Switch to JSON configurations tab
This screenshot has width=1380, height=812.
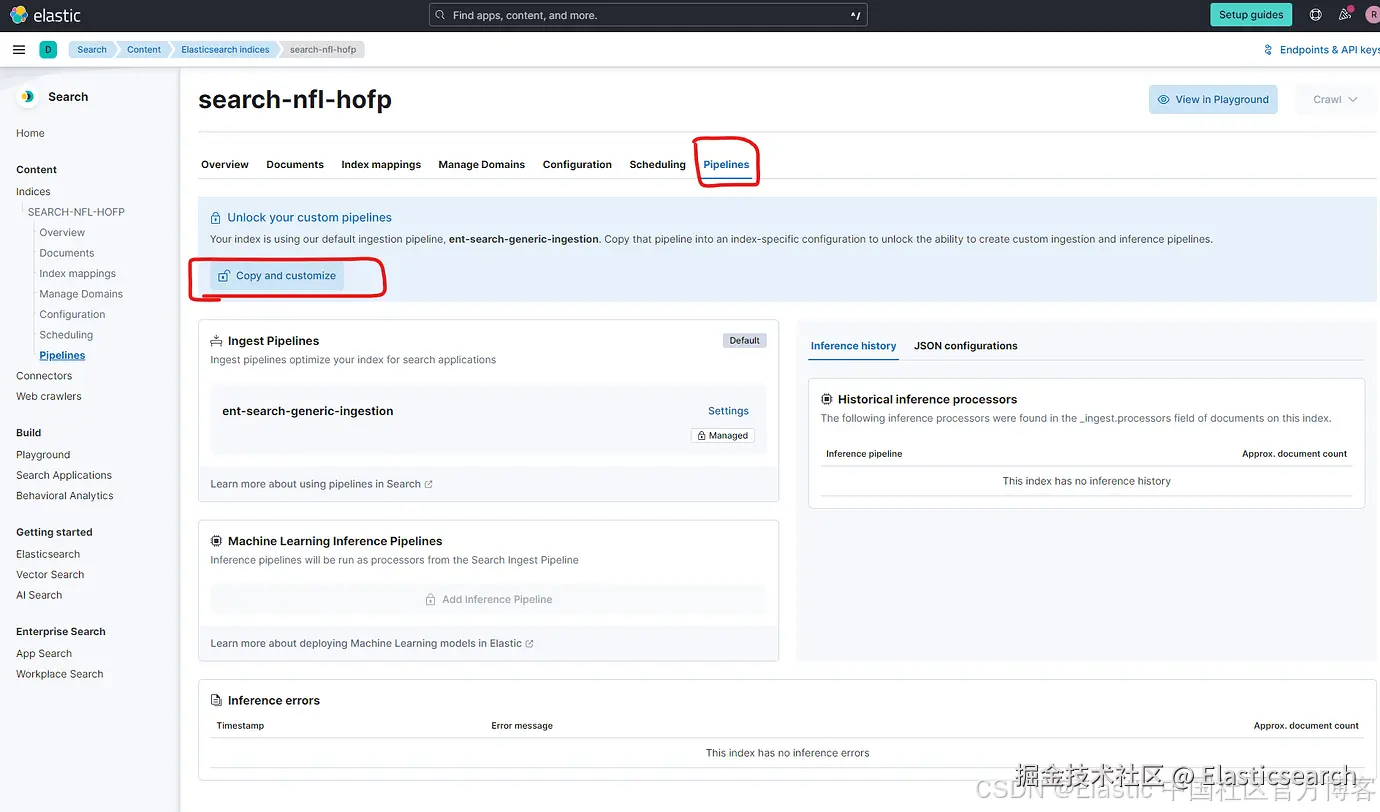click(x=965, y=346)
